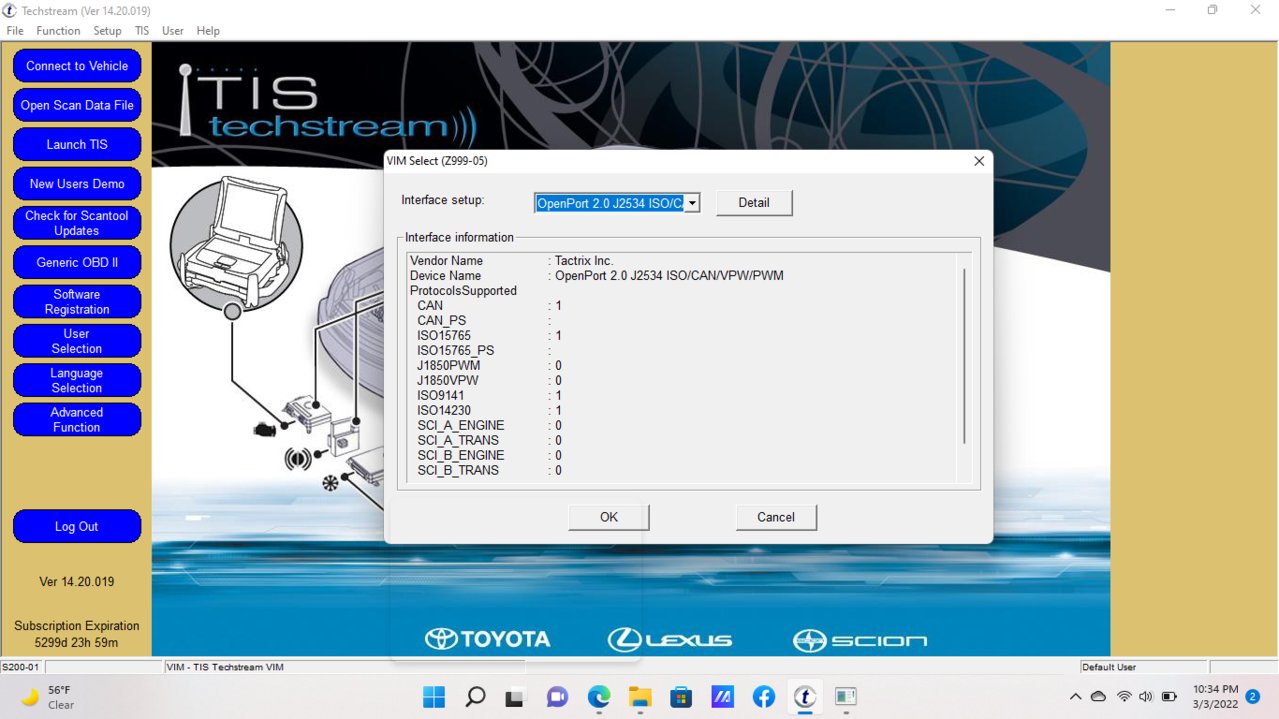Click the battery tray icon

tap(1169, 696)
